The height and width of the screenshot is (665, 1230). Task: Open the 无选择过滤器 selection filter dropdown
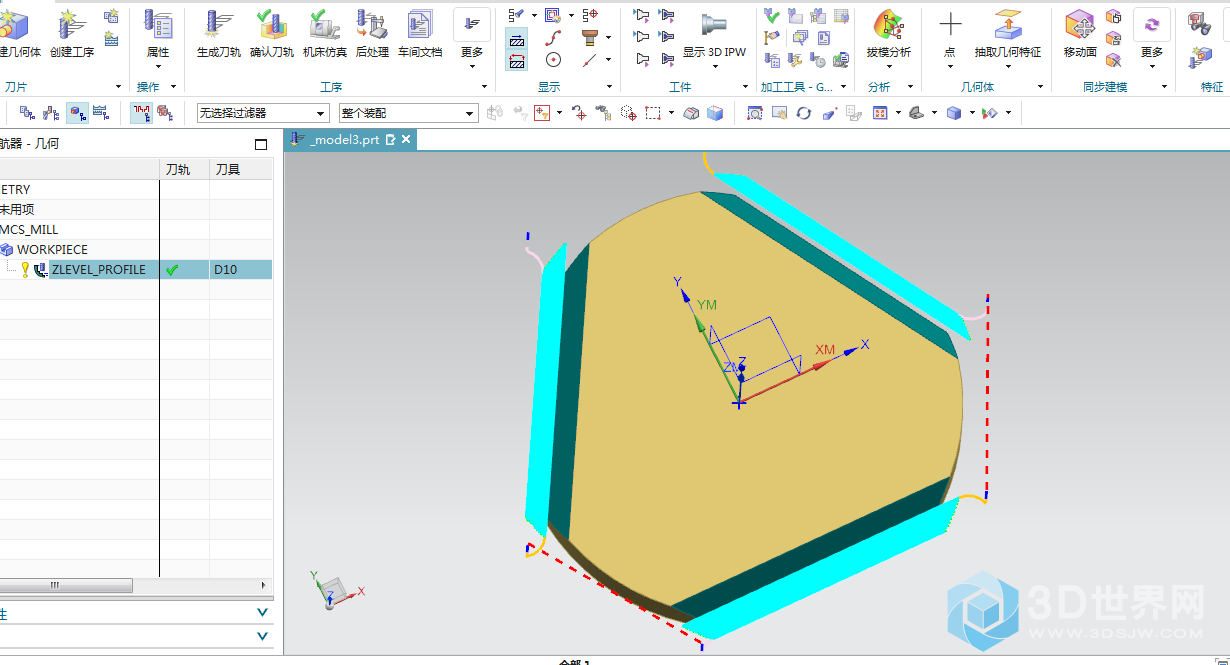[x=263, y=114]
